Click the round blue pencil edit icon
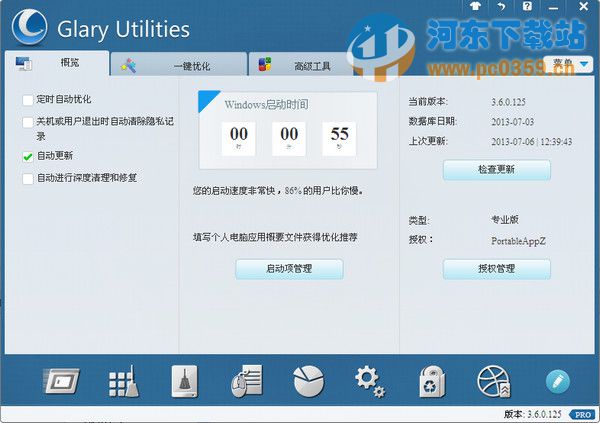This screenshot has width=600, height=423. pyautogui.click(x=557, y=381)
